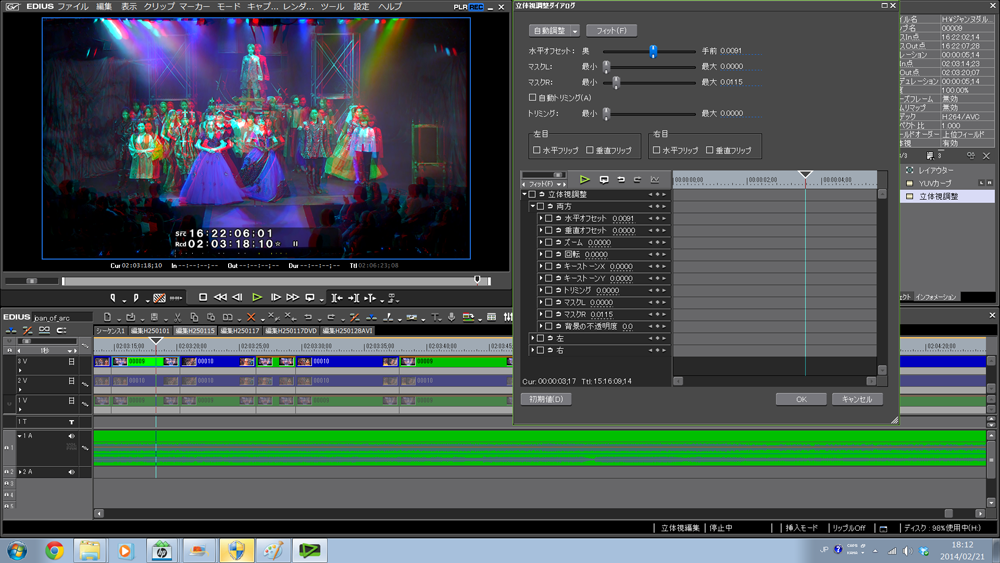This screenshot has height=563, width=1000.
Task: Click the graph display icon in stereoscopic dialog
Action: (655, 180)
